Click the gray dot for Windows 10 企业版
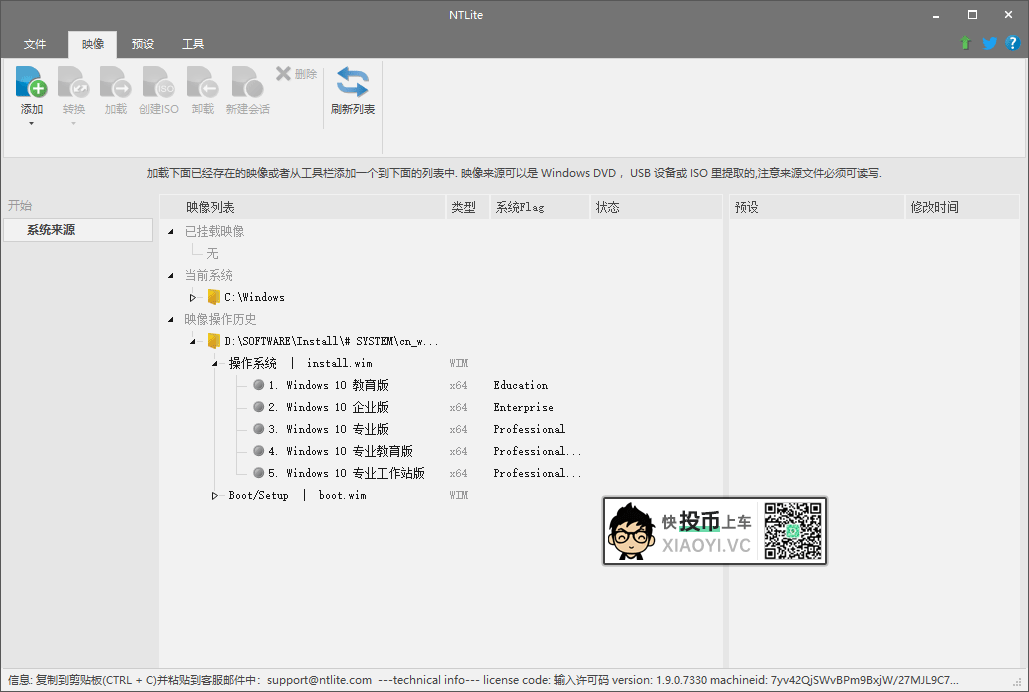Screen dimensions: 1029x692 [259, 407]
